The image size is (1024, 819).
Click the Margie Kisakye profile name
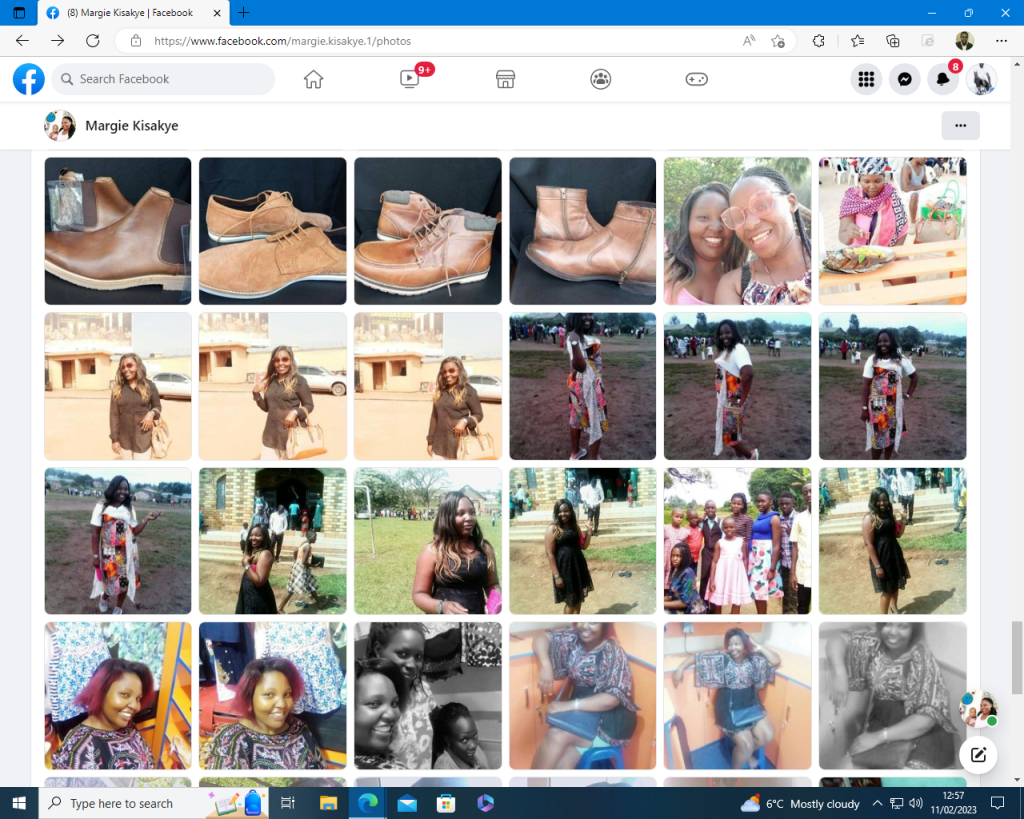pos(131,126)
